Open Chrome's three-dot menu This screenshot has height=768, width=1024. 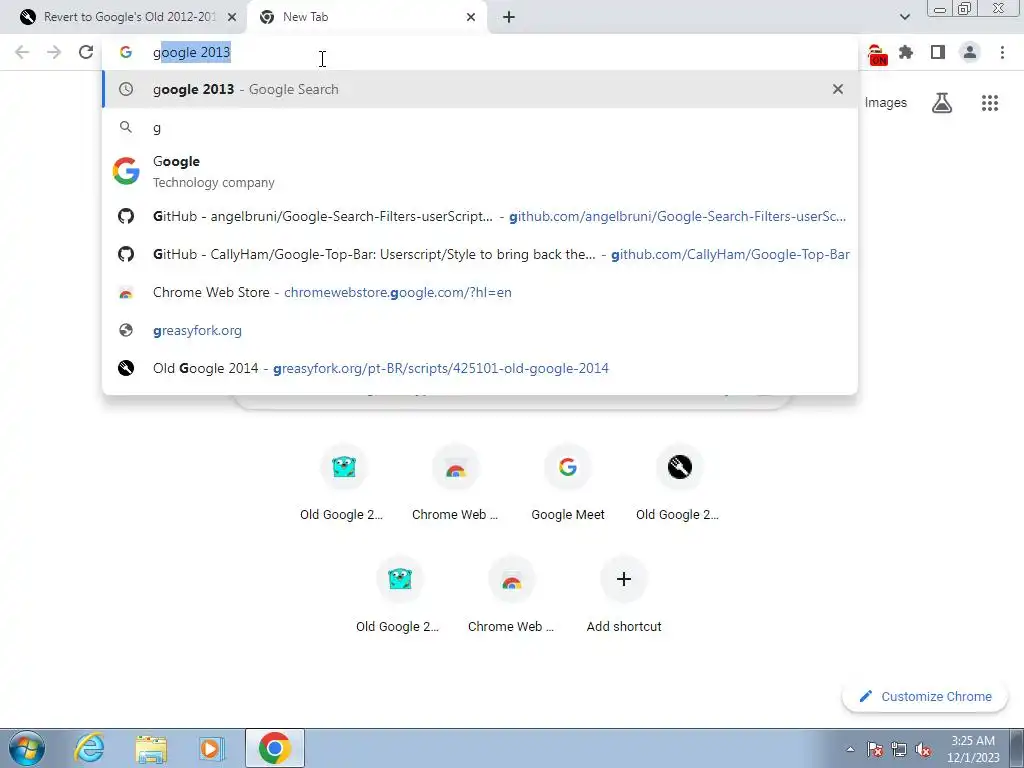coord(1002,52)
